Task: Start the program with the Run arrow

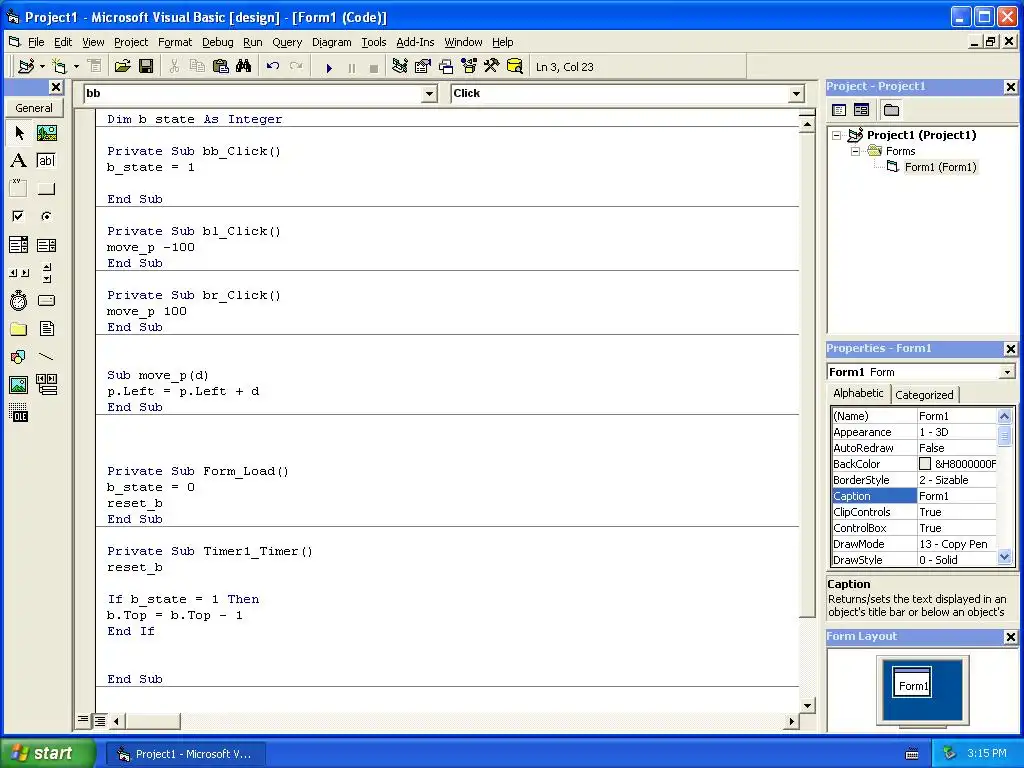Action: coord(329,67)
